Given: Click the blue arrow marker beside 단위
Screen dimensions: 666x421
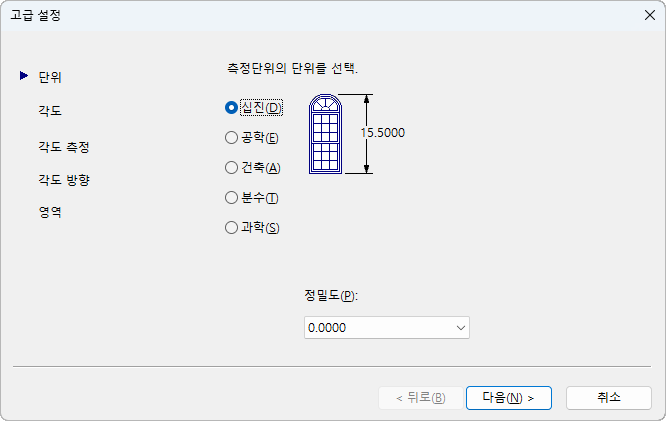Looking at the screenshot, I should coord(24,76).
